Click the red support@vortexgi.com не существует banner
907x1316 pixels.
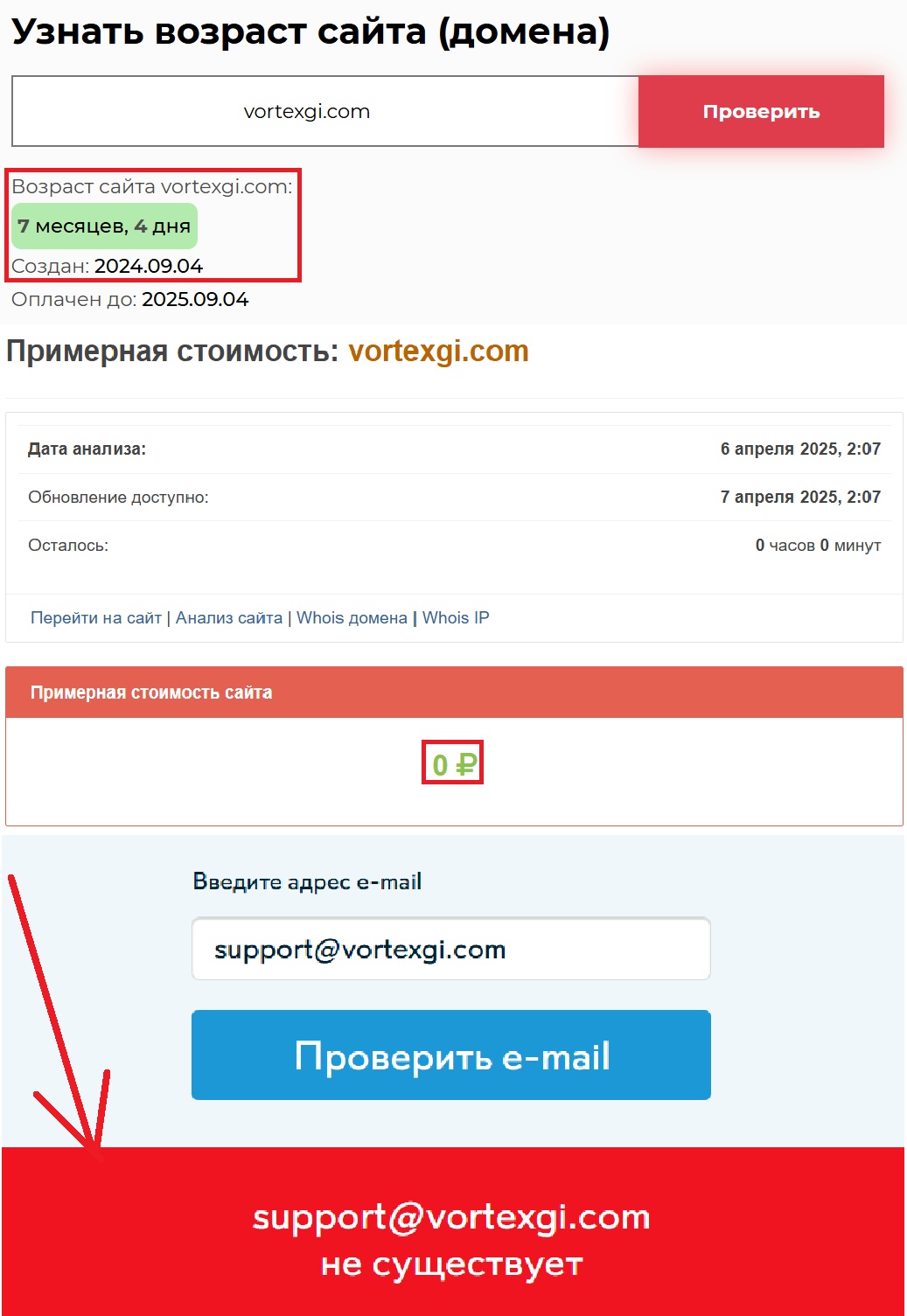pyautogui.click(x=453, y=1231)
